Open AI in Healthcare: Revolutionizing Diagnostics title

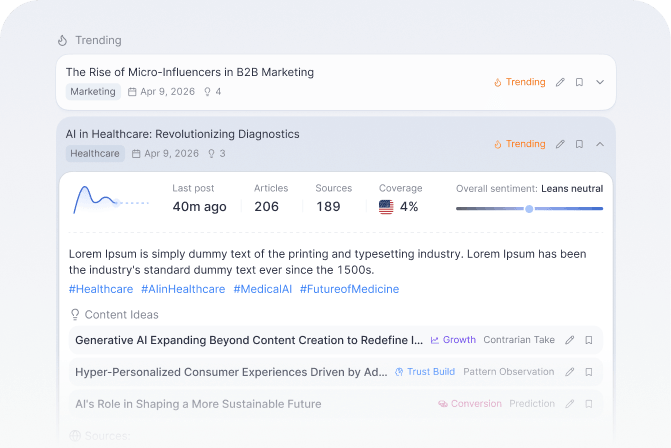[x=183, y=134]
